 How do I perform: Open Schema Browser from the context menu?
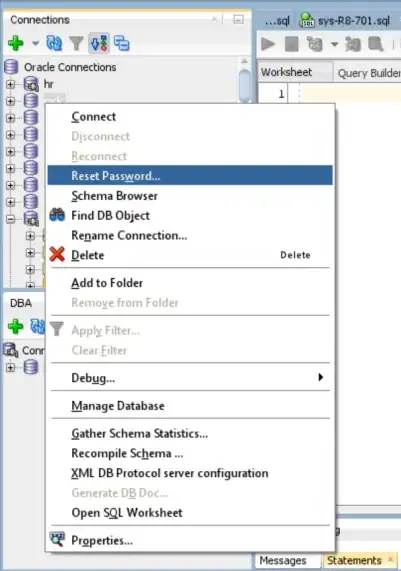[190, 196]
